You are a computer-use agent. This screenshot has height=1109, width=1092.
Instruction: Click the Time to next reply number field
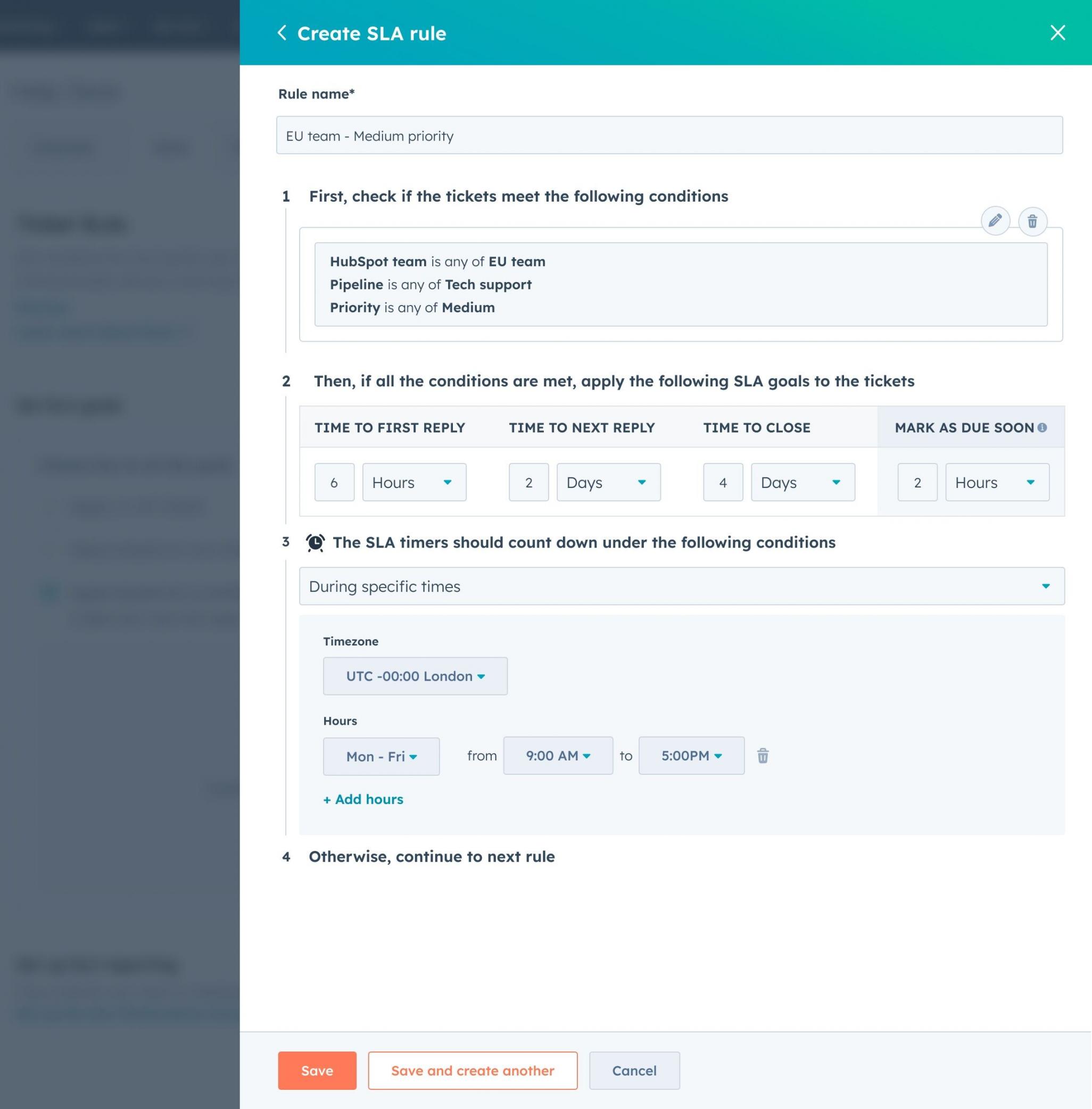(528, 482)
